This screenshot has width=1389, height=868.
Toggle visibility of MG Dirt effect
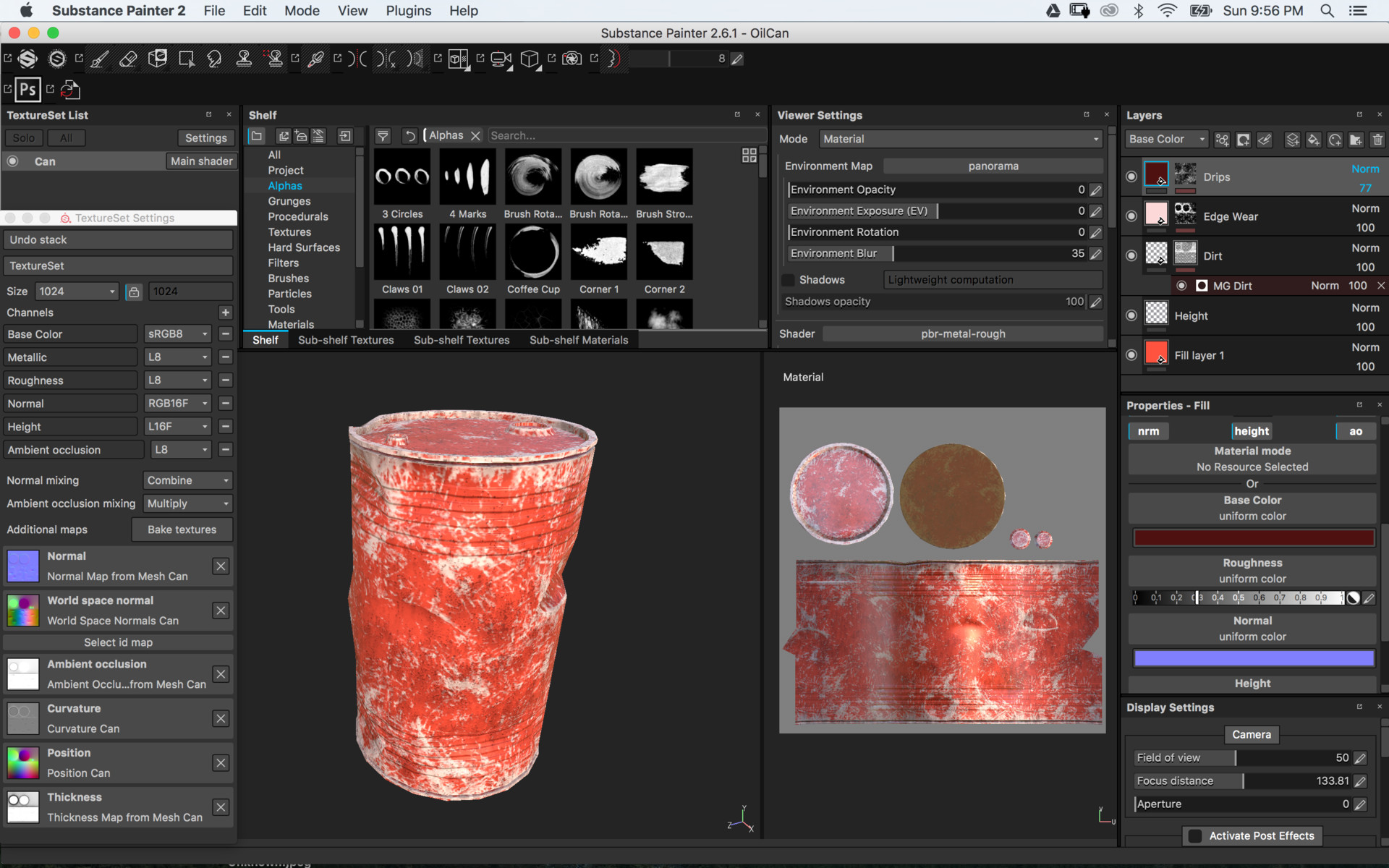[x=1181, y=286]
